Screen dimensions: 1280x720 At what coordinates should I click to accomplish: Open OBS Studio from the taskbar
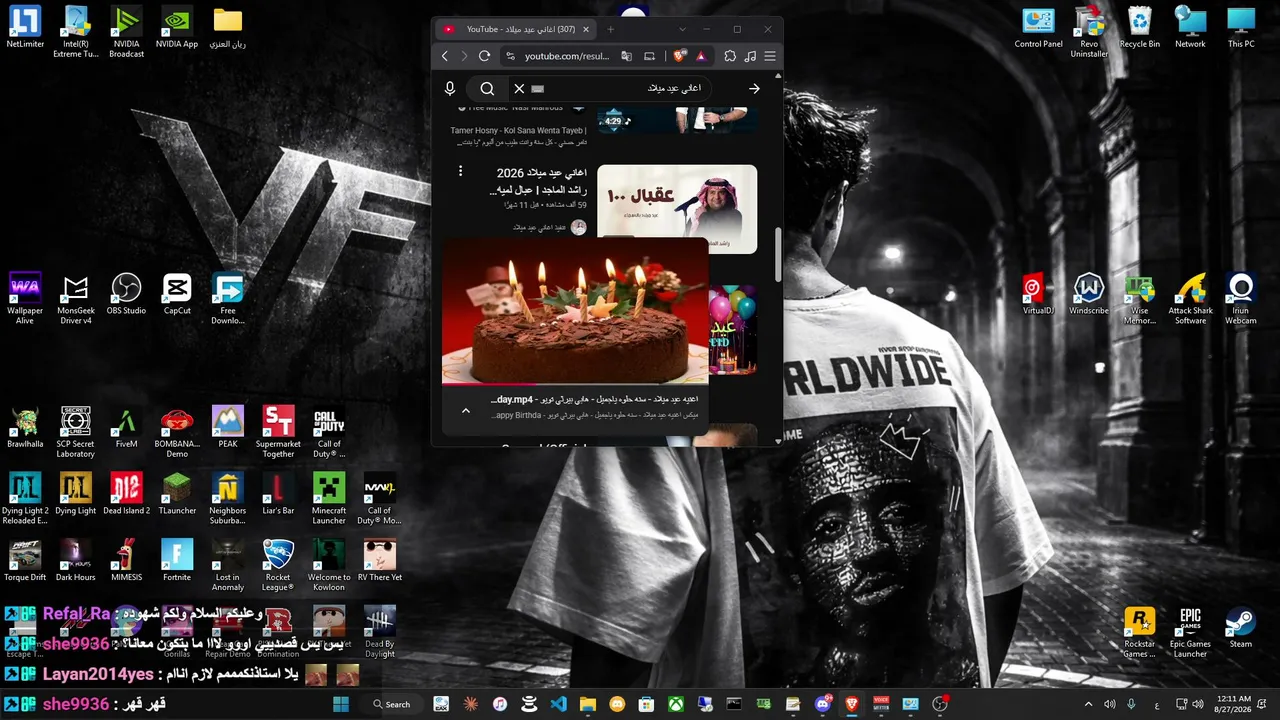click(x=940, y=704)
